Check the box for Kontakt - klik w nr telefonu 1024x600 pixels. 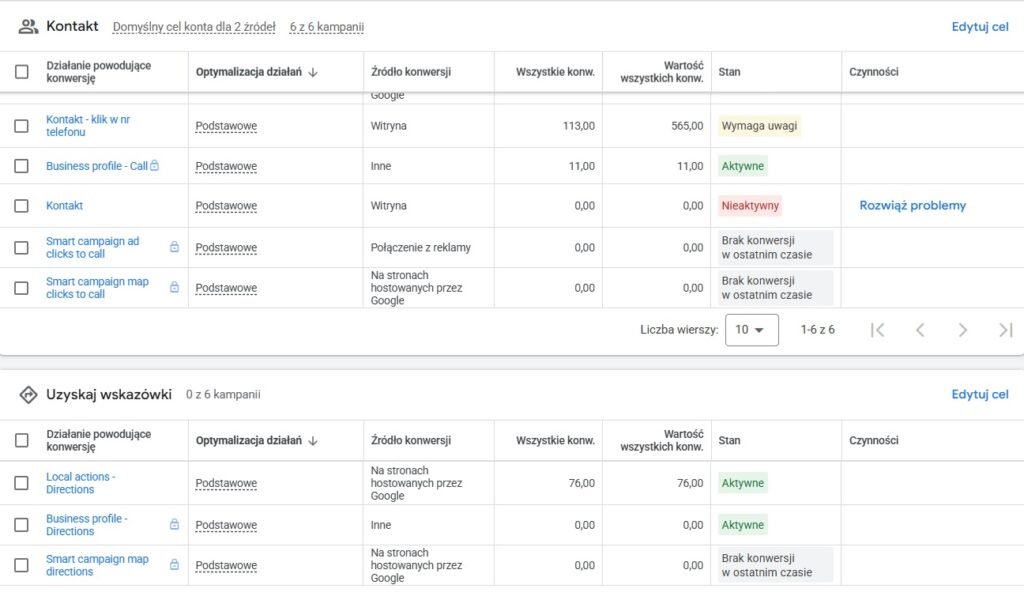[21, 126]
